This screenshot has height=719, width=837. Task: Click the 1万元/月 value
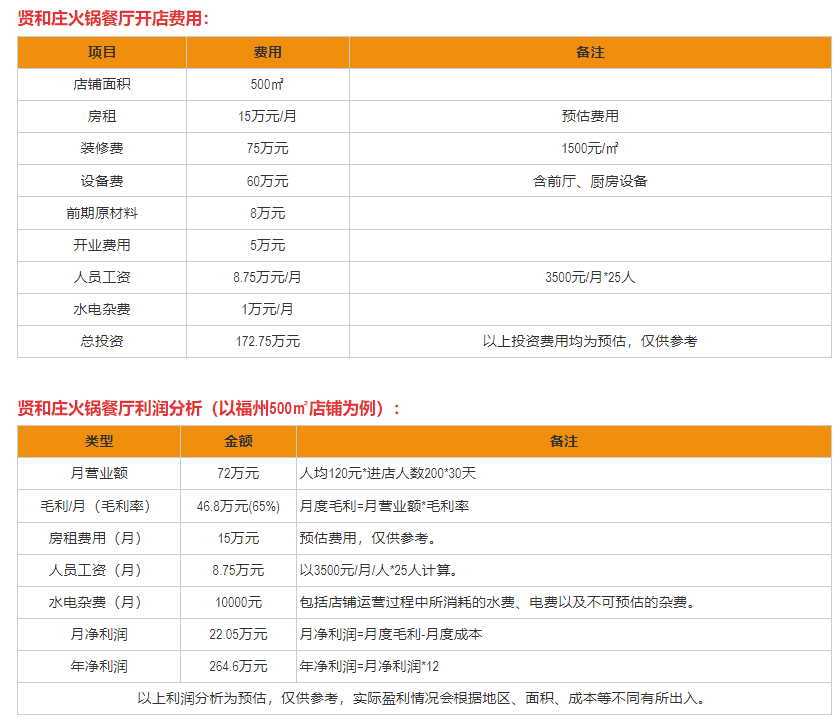(267, 310)
